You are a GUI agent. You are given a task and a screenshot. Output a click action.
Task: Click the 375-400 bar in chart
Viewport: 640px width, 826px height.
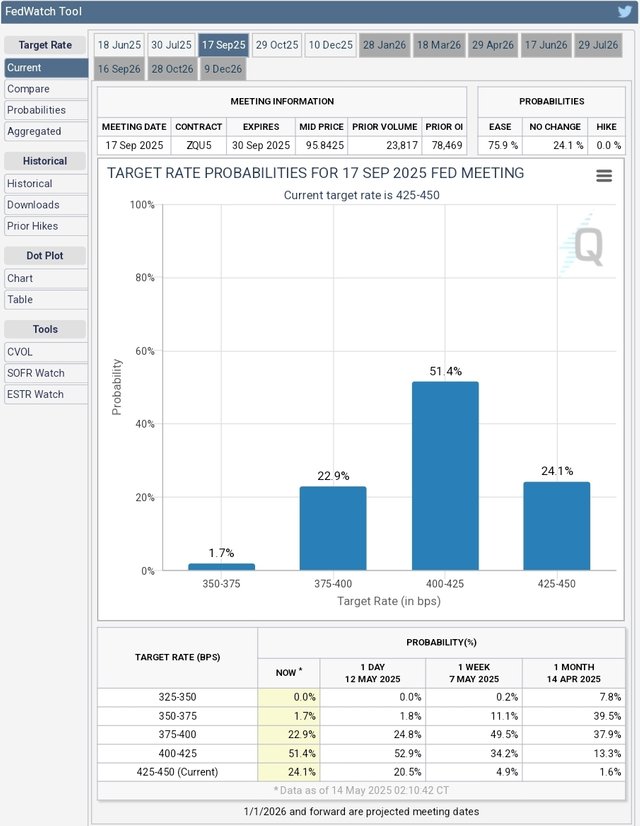(333, 528)
